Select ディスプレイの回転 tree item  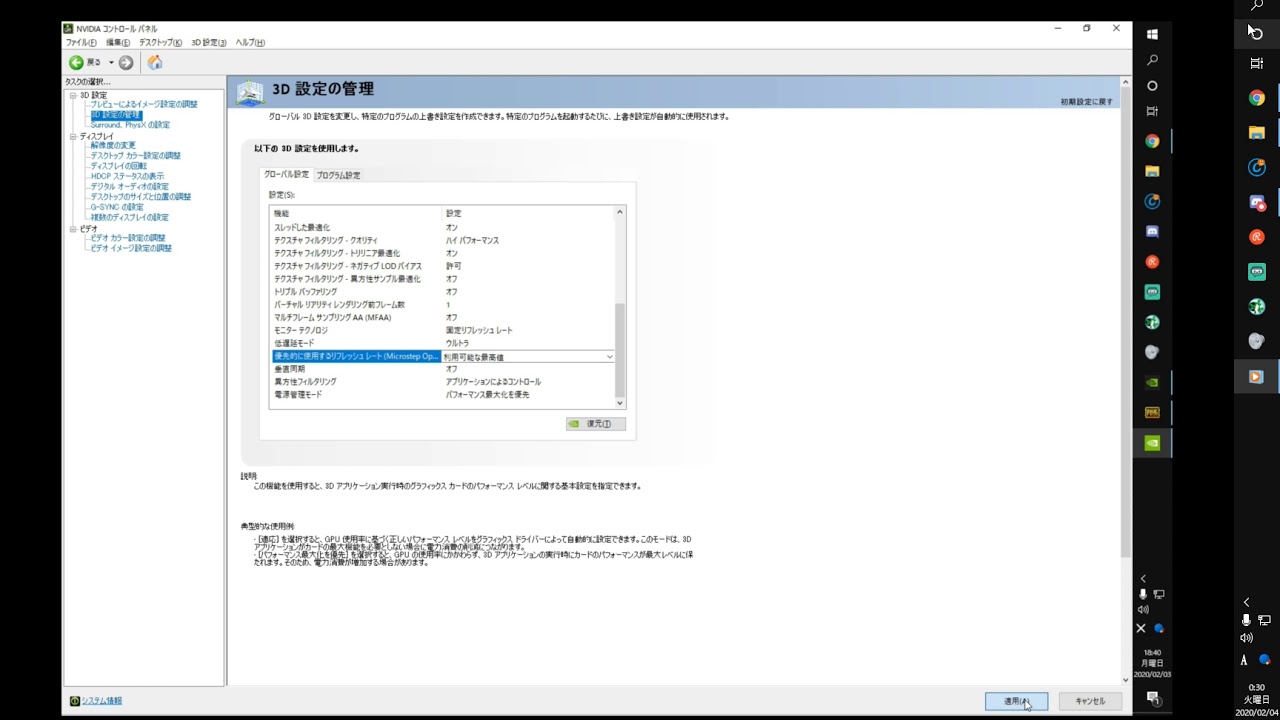tap(118, 166)
